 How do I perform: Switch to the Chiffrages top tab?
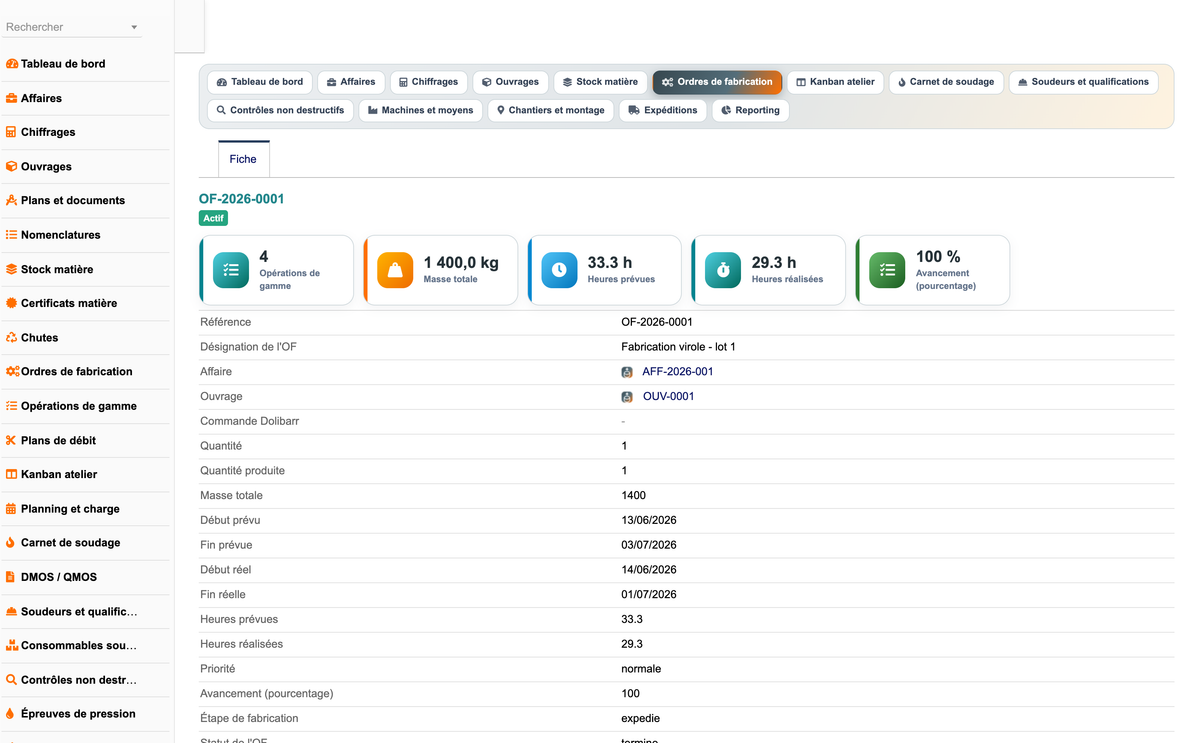tap(428, 82)
